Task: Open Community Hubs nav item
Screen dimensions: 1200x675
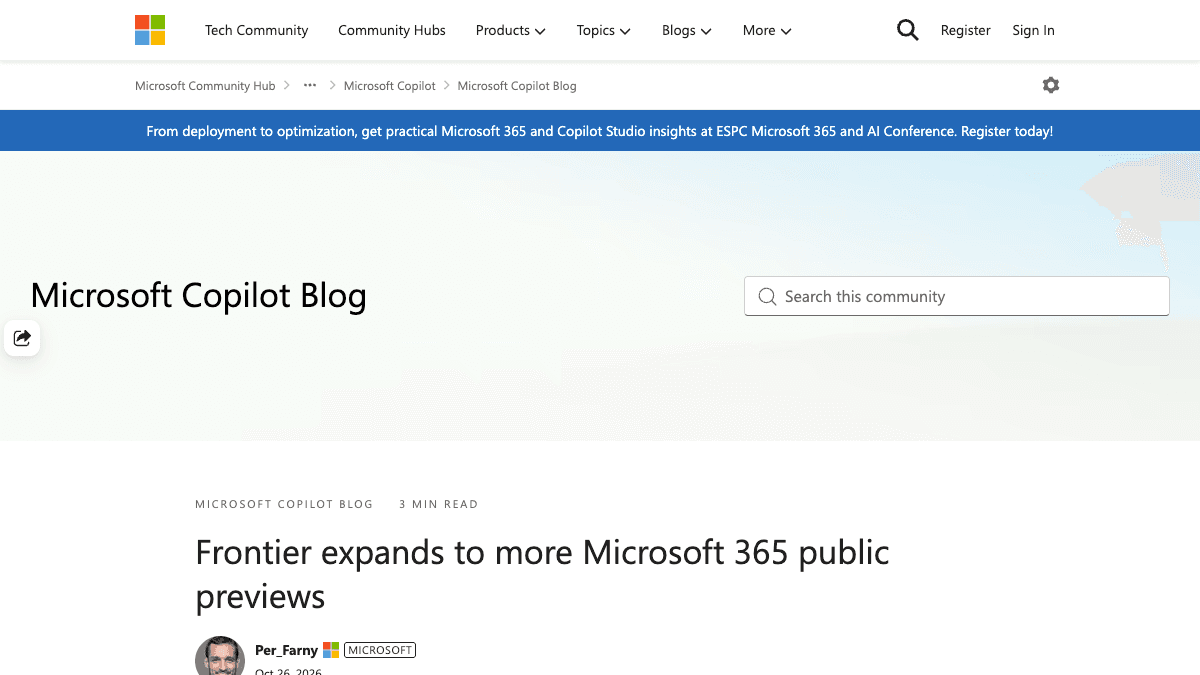Action: pos(392,30)
